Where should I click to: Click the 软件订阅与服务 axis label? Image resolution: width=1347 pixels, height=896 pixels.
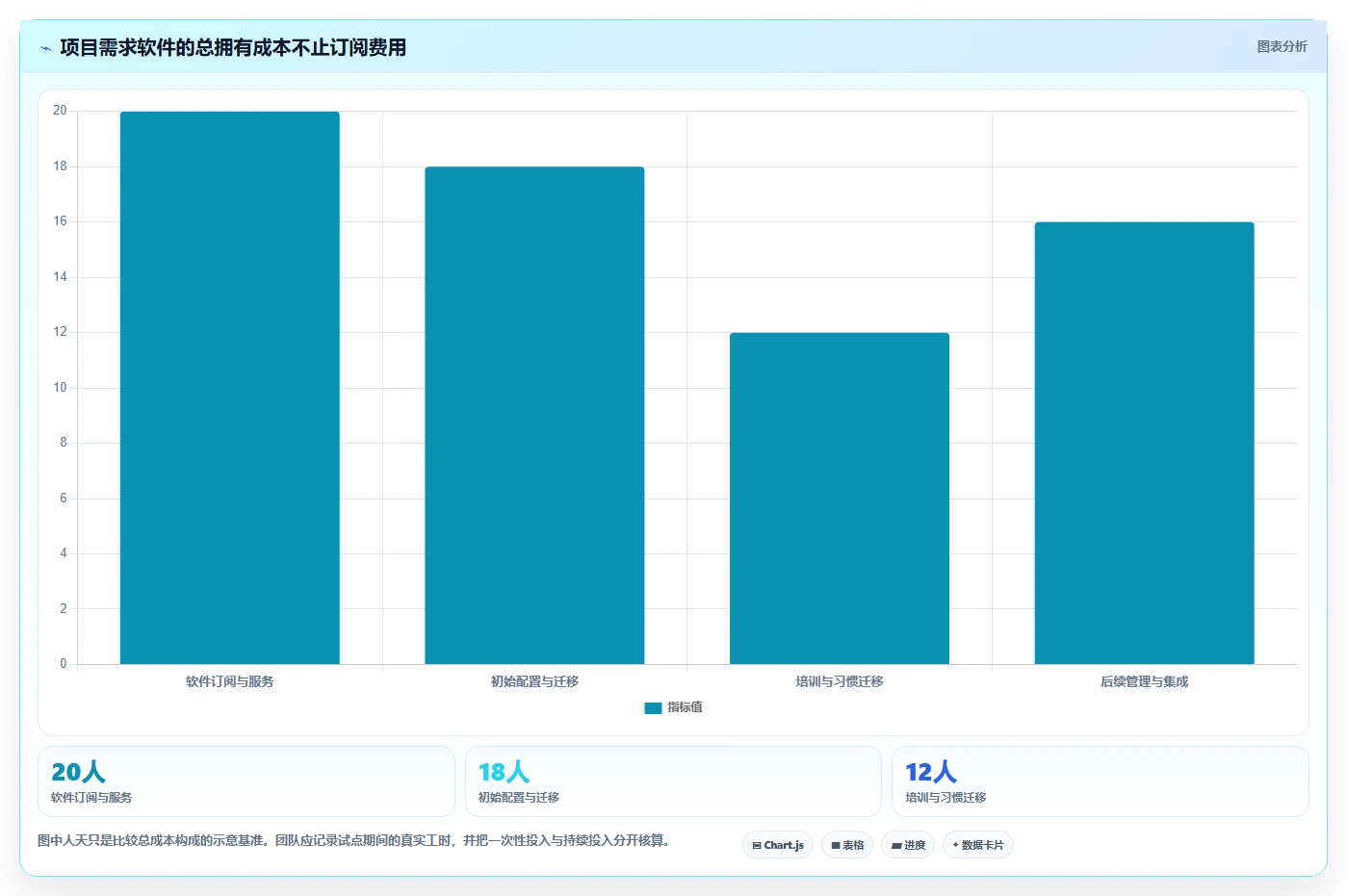(x=229, y=681)
